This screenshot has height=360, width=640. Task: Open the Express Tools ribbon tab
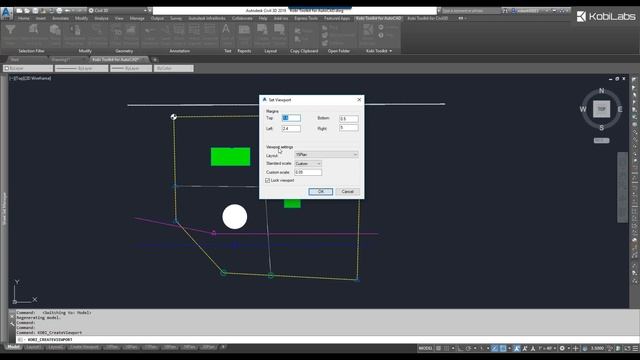306,18
